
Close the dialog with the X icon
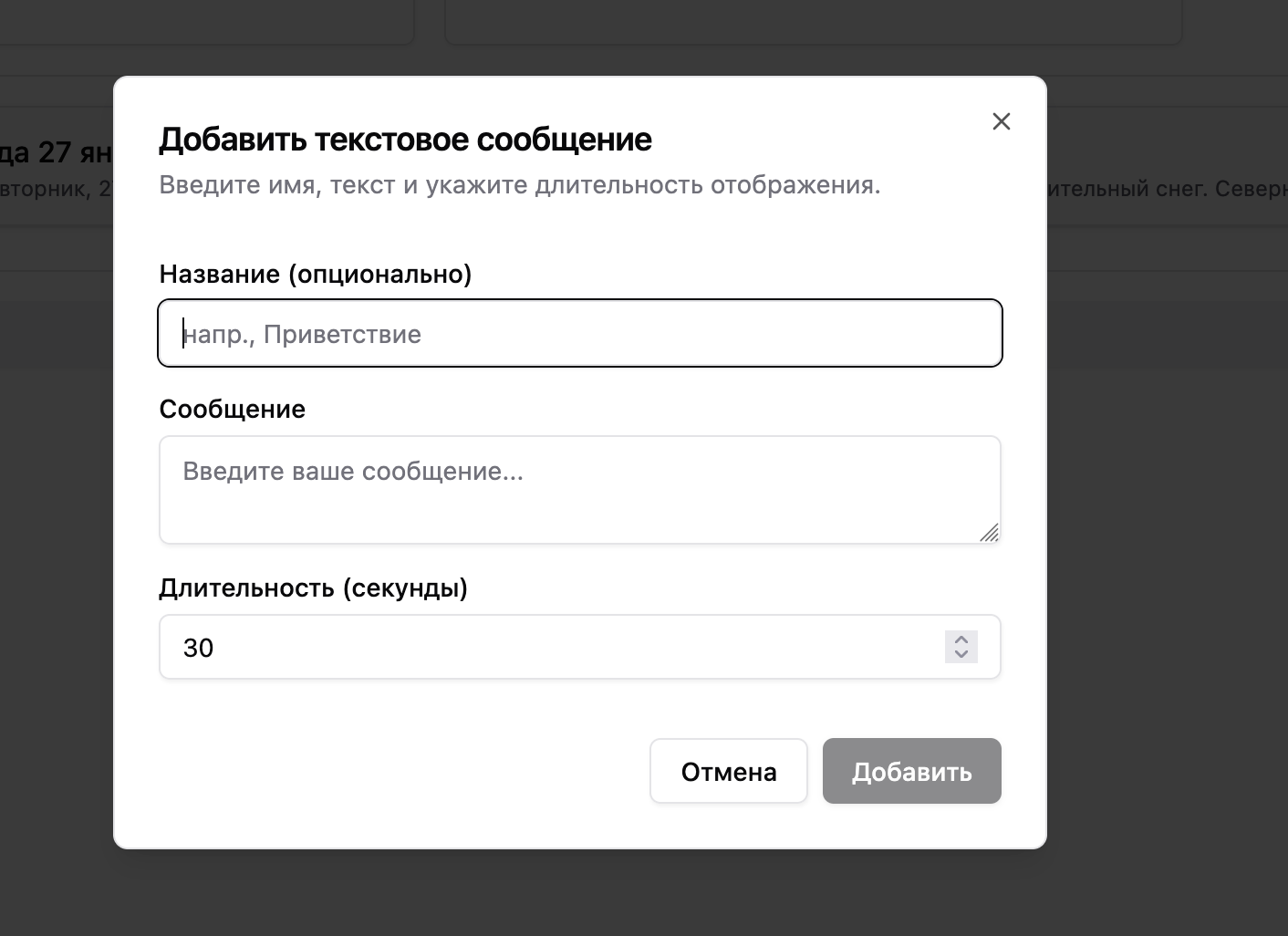coord(1001,121)
